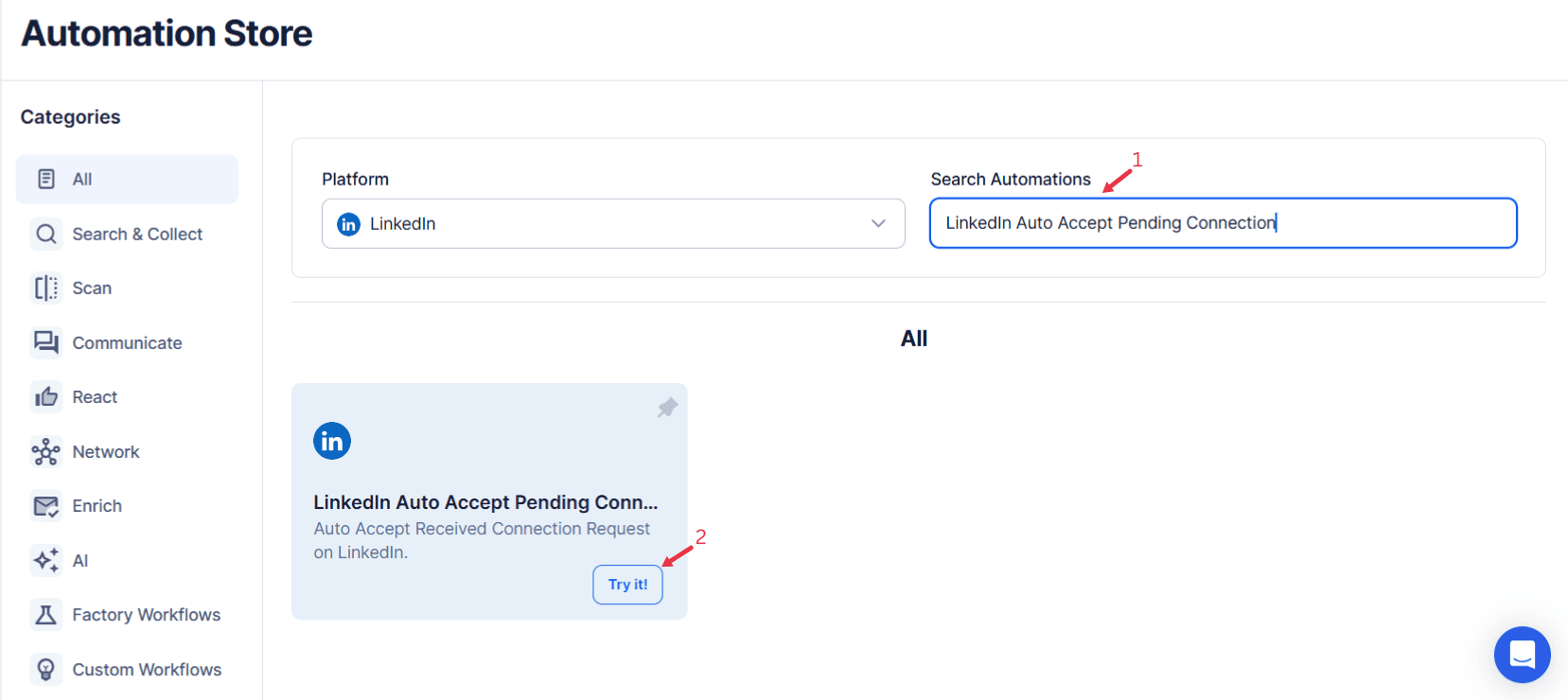The height and width of the screenshot is (700, 1568).
Task: Pin the LinkedIn Auto Accept automation card
Action: [667, 407]
